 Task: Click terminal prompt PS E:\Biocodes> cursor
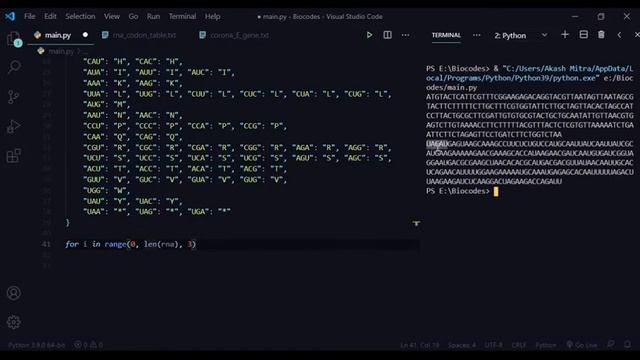pyautogui.click(x=496, y=191)
